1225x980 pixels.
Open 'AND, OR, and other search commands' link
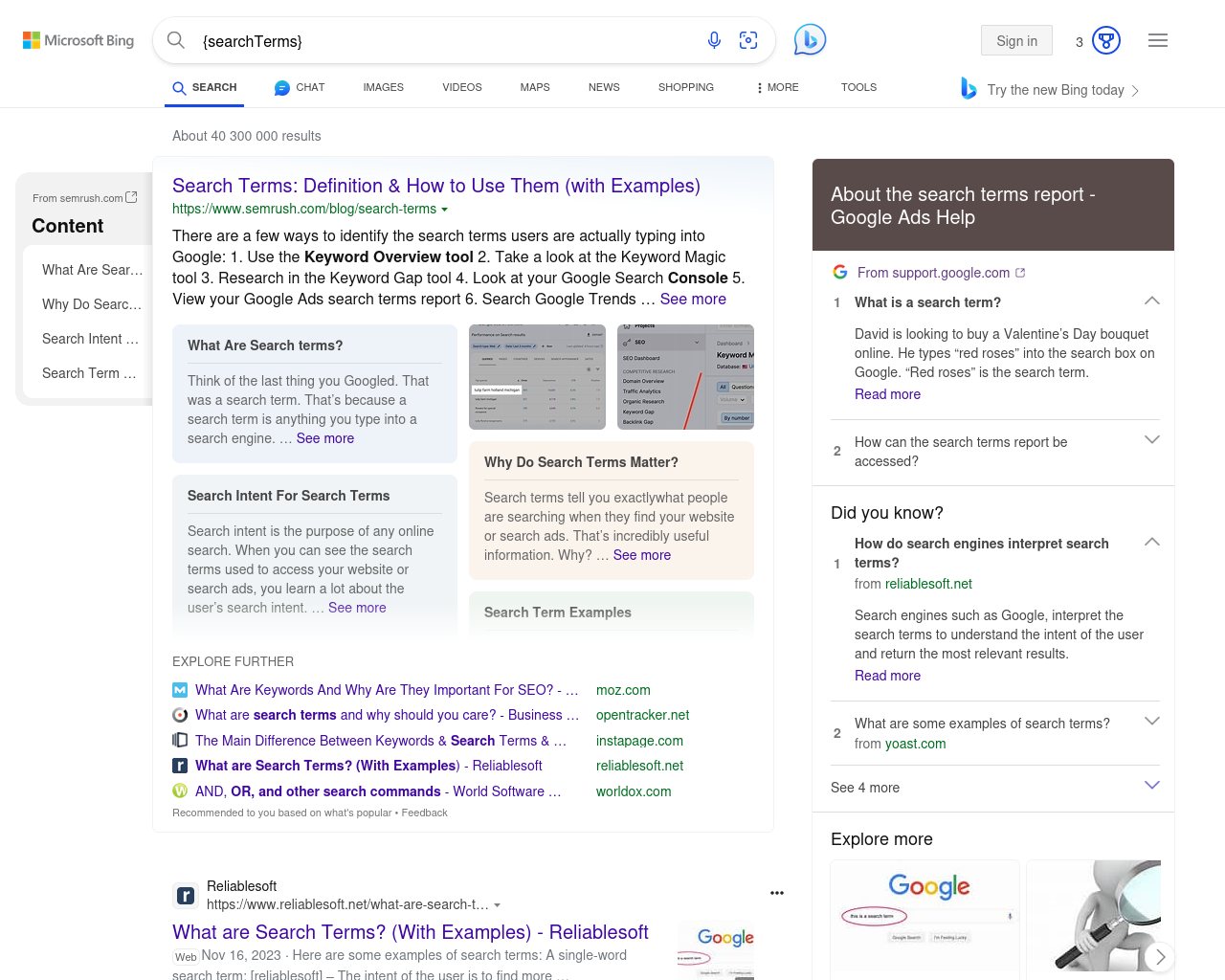(x=378, y=791)
